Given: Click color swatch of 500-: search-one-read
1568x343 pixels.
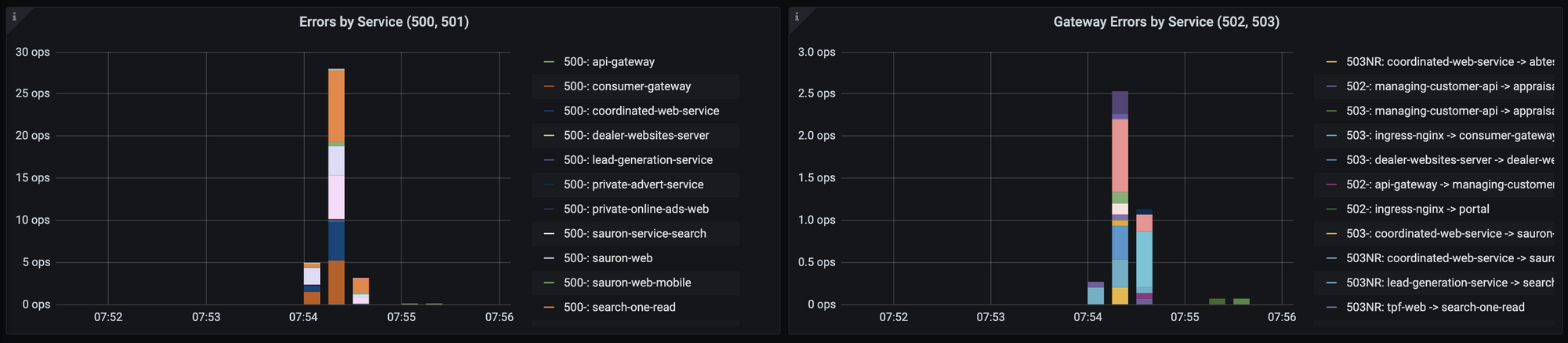Looking at the screenshot, I should pyautogui.click(x=549, y=308).
